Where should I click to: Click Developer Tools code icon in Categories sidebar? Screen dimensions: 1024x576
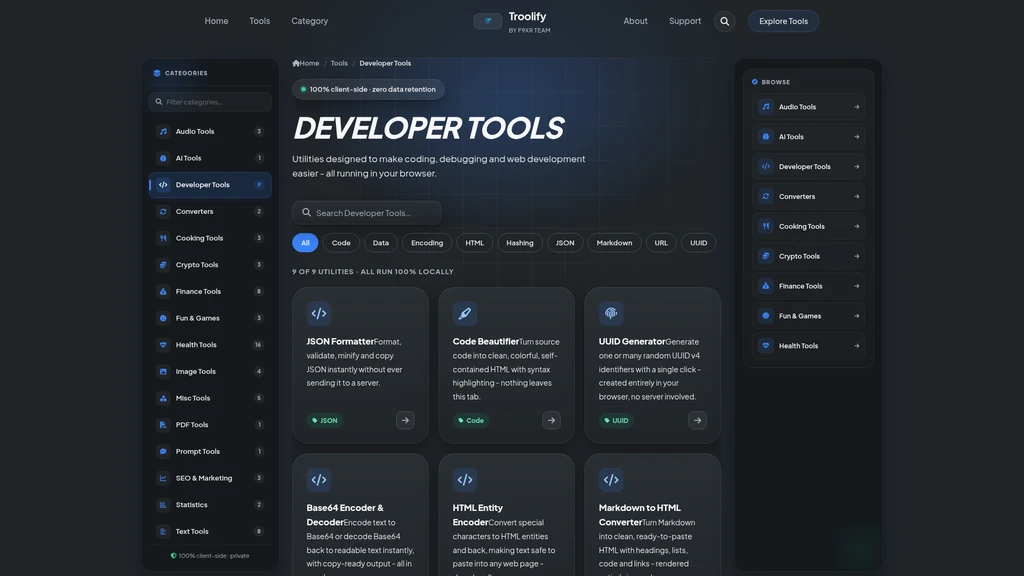click(163, 185)
